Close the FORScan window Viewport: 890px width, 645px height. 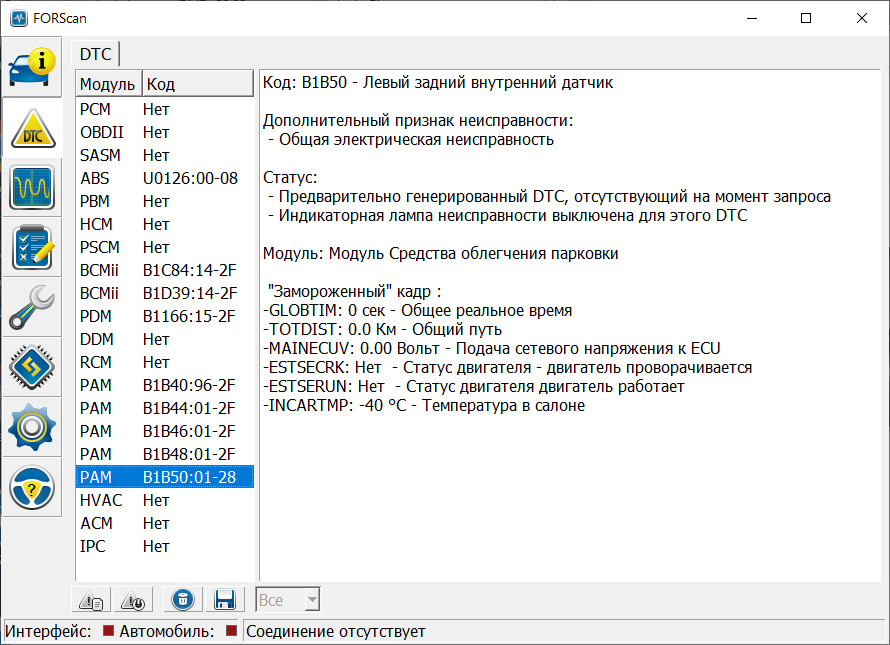(x=862, y=18)
